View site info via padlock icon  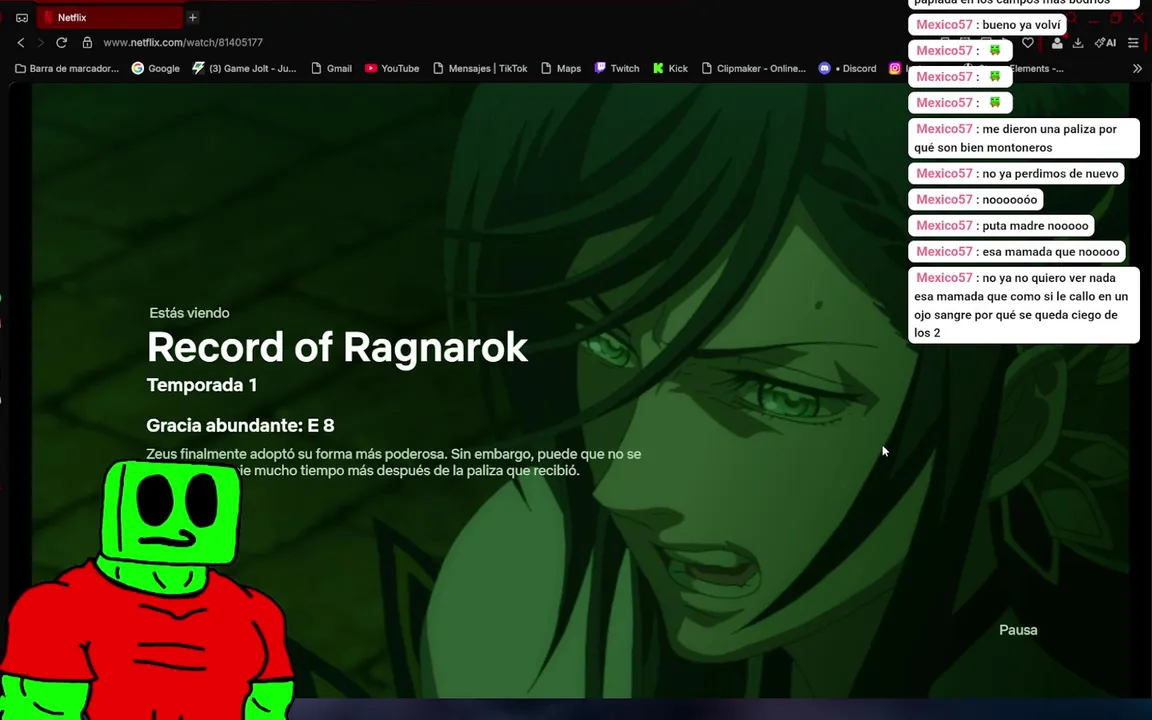87,43
